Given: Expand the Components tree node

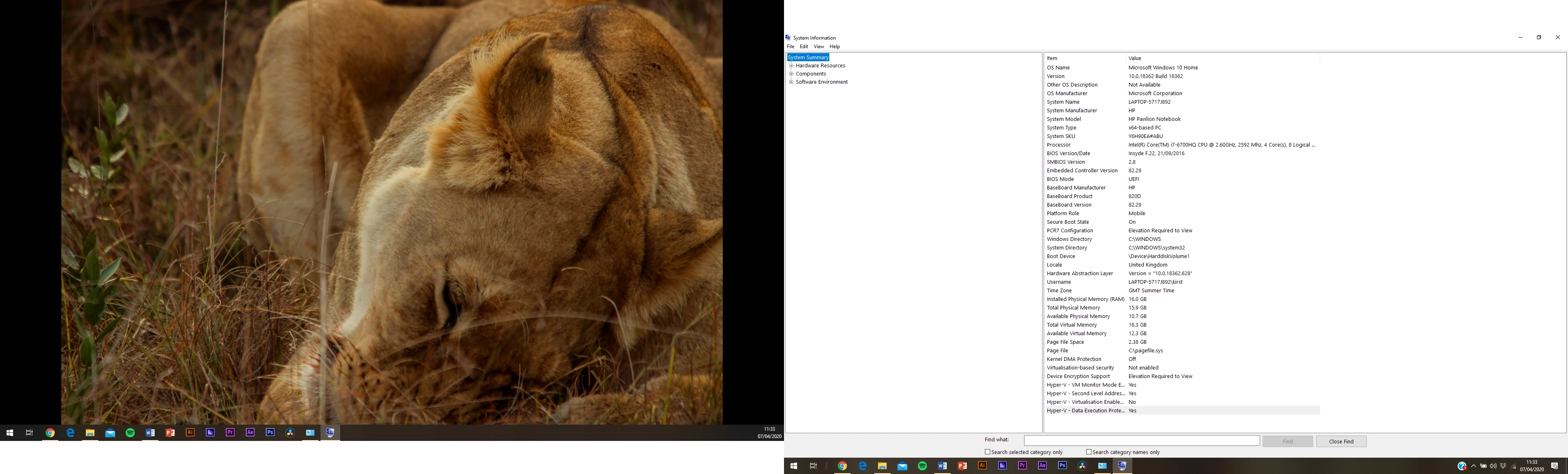Looking at the screenshot, I should click(x=791, y=73).
